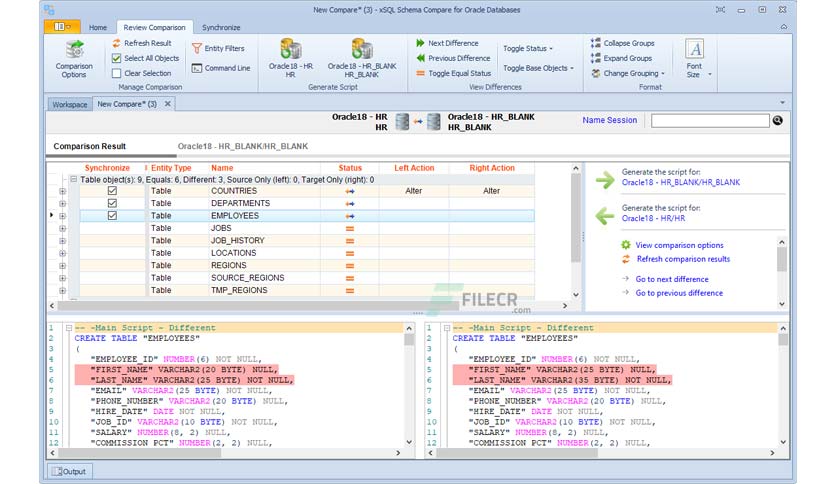Viewport: 836px width, 484px height.
Task: Click Refresh Result icon
Action: click(116, 43)
